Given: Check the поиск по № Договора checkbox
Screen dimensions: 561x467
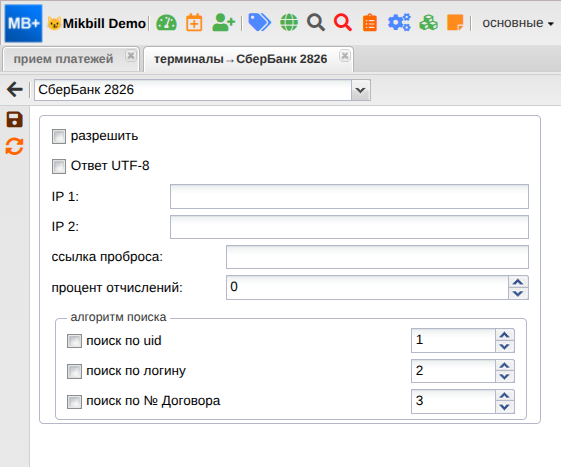Looking at the screenshot, I should (74, 402).
